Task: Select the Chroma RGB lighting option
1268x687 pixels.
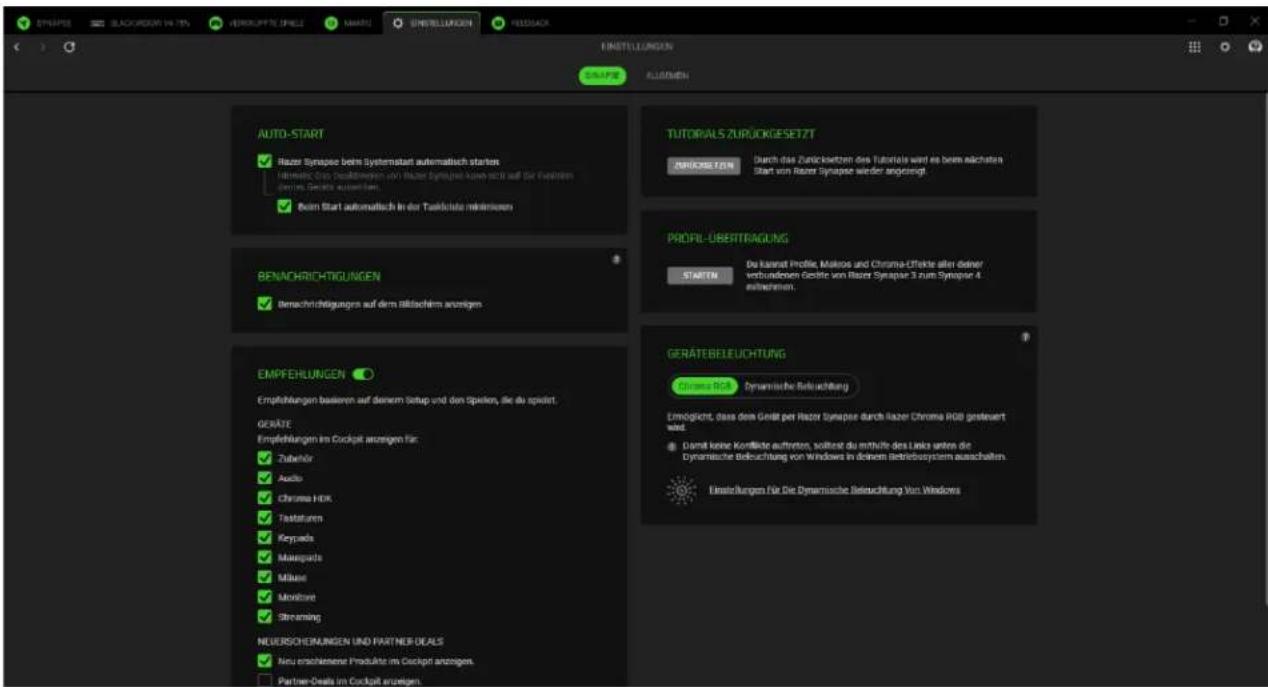Action: click(706, 386)
